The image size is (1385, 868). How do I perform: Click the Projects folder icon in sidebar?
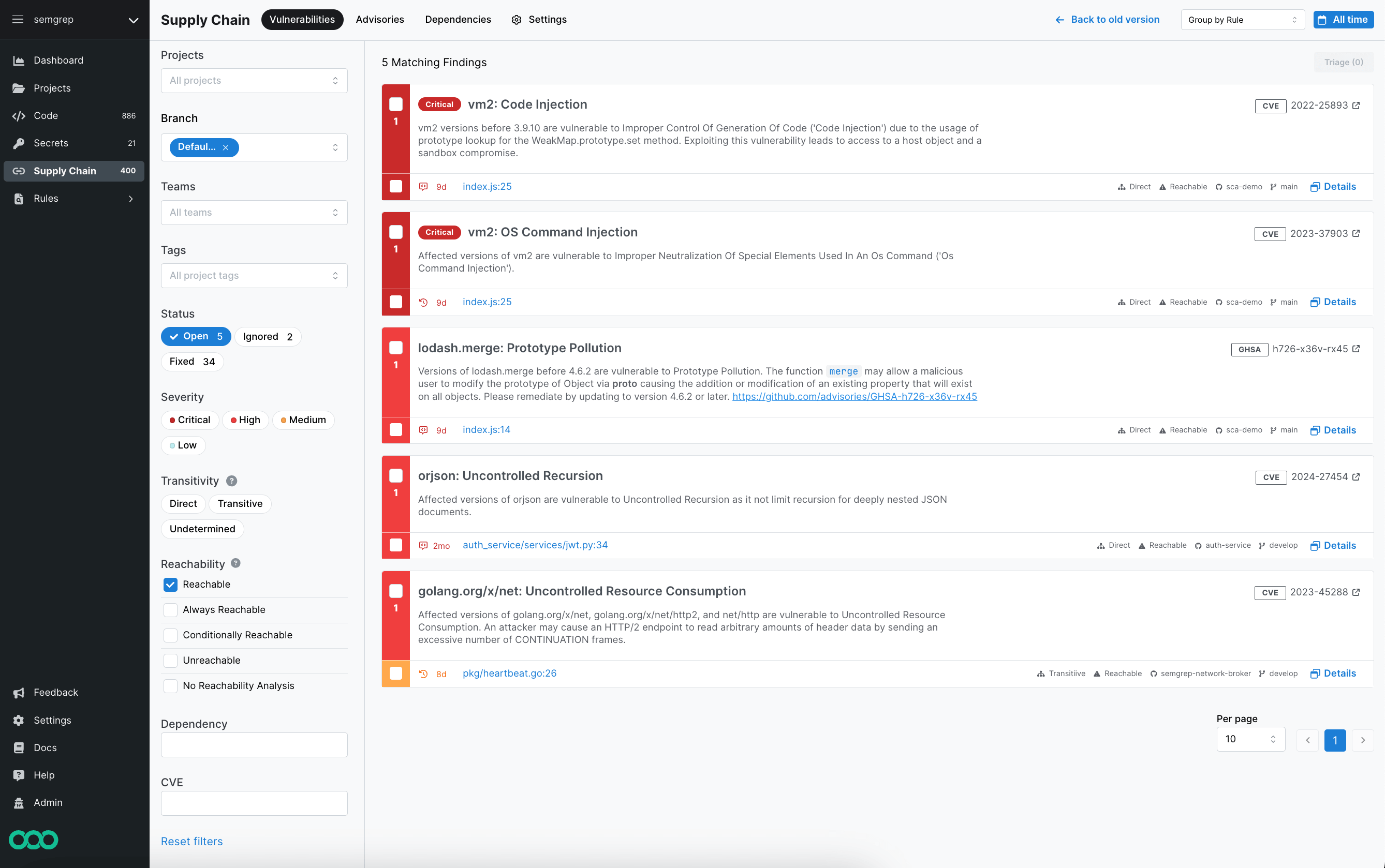(x=19, y=88)
